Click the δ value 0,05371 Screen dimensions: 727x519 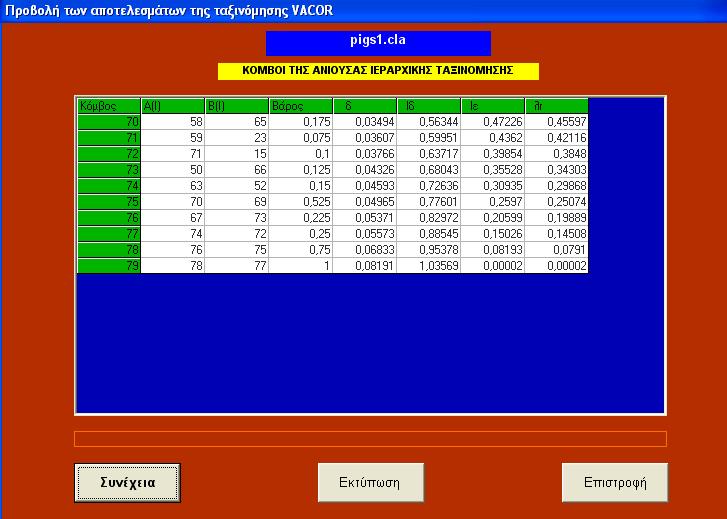click(364, 218)
